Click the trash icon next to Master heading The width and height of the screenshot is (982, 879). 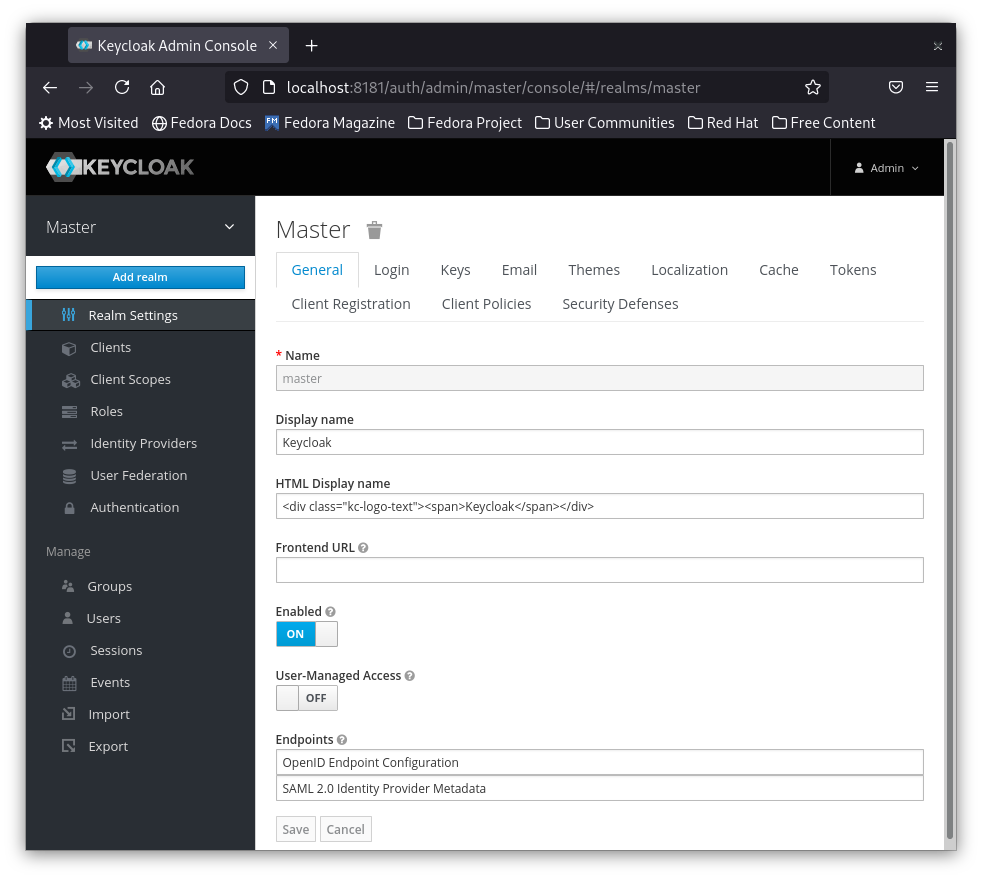coord(374,230)
